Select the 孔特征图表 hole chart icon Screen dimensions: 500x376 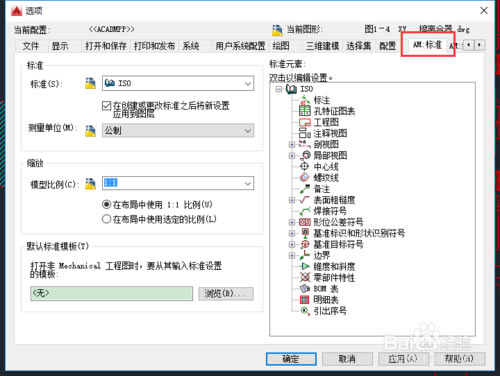click(x=305, y=111)
